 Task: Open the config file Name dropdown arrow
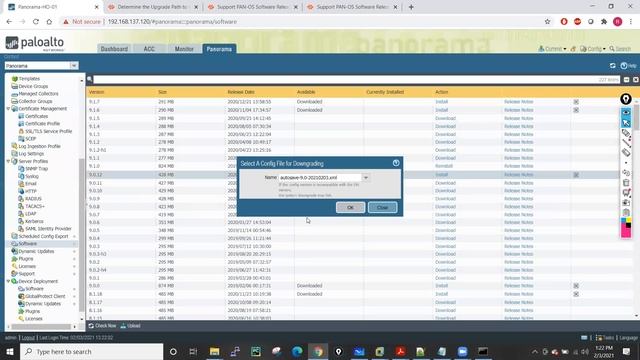pos(366,178)
